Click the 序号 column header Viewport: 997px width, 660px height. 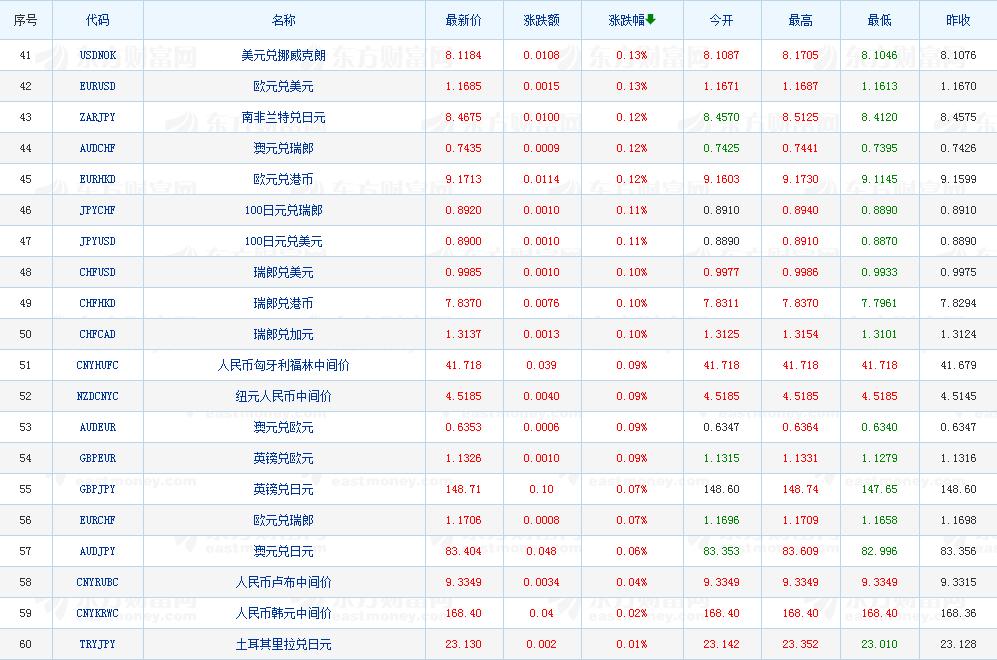coord(25,20)
